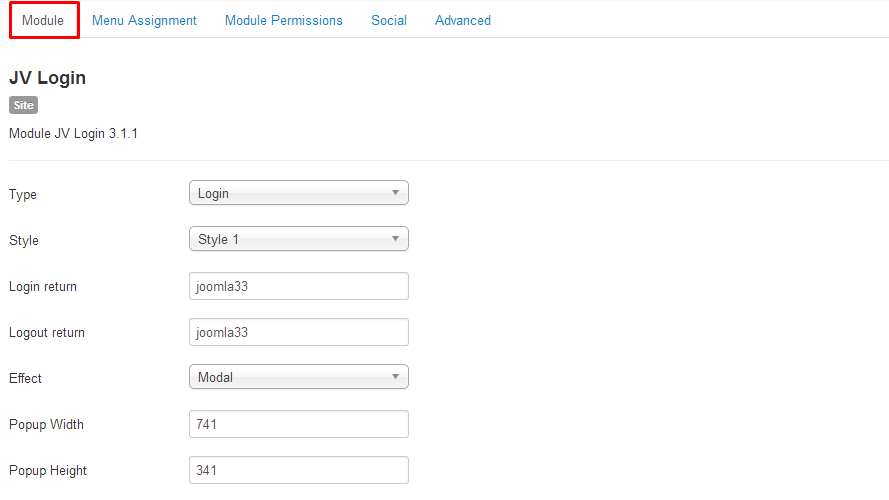The height and width of the screenshot is (500, 889).
Task: Click the Module JV Login 3.1.1 text
Action: click(73, 134)
